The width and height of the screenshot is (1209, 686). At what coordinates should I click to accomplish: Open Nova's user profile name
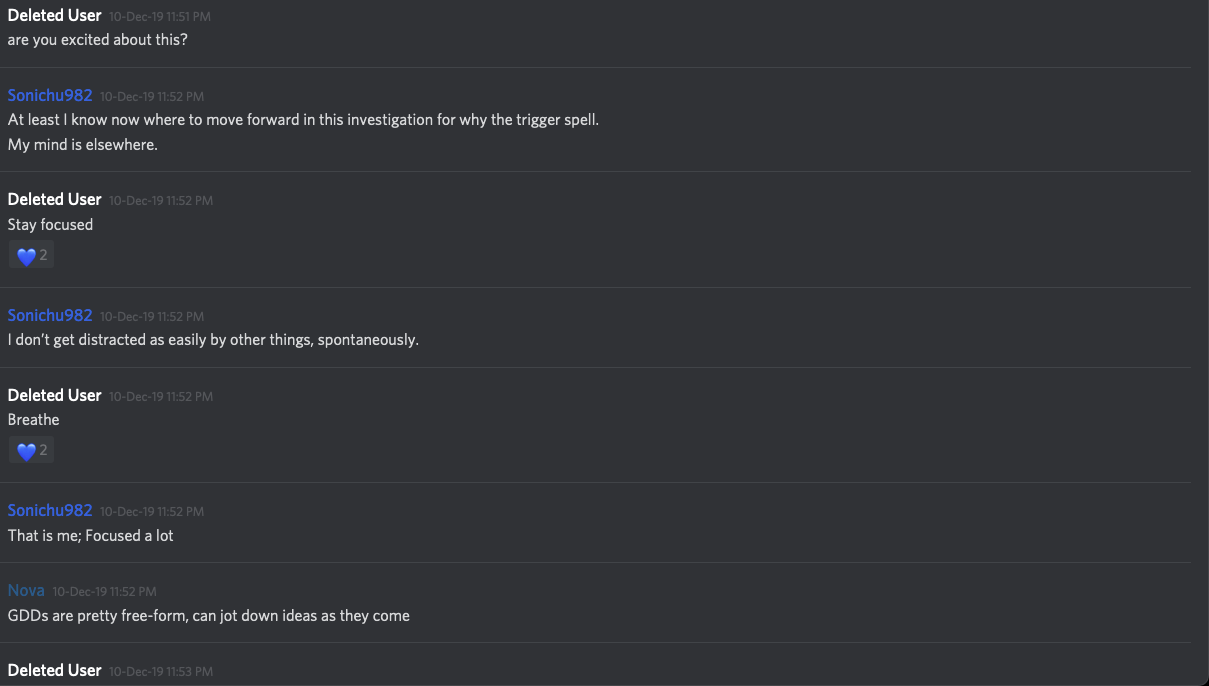[26, 590]
